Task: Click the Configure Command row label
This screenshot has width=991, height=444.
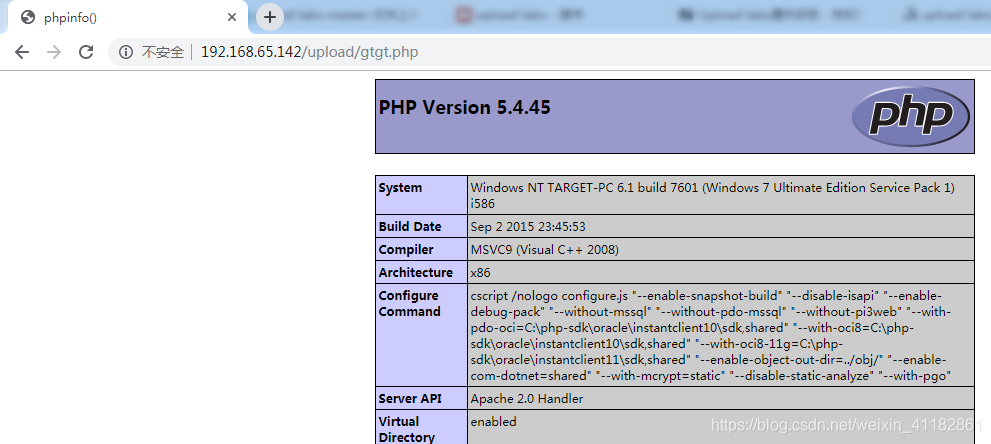Action: tap(409, 304)
